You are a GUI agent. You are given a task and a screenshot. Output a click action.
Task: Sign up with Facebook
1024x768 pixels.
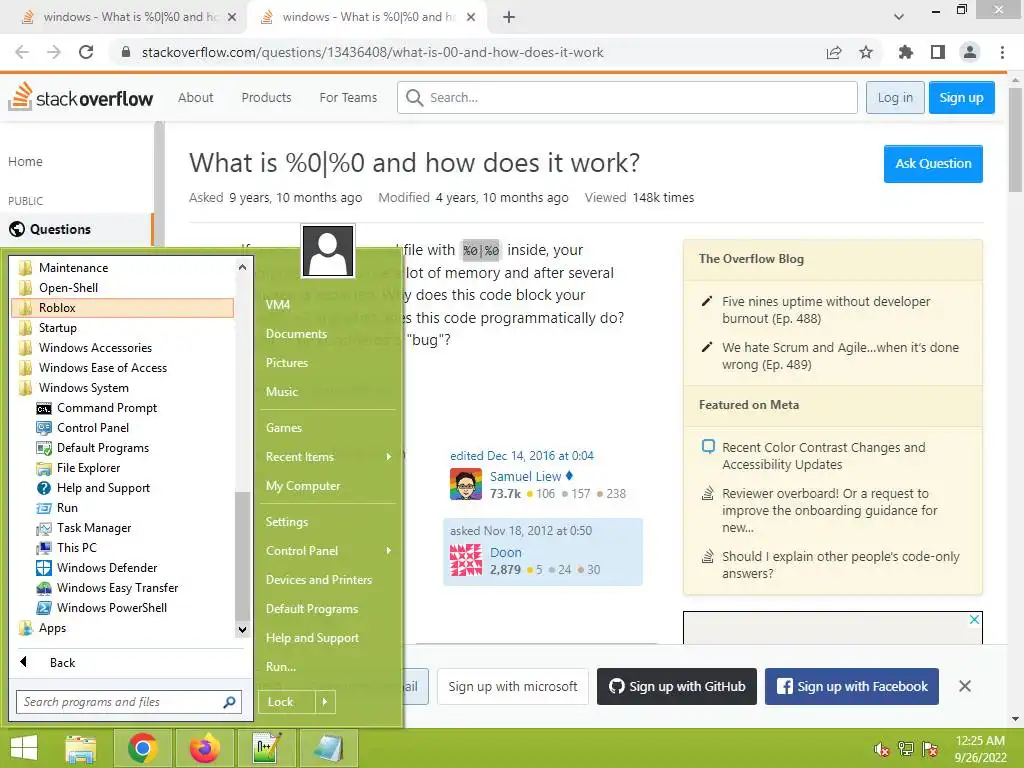(852, 686)
